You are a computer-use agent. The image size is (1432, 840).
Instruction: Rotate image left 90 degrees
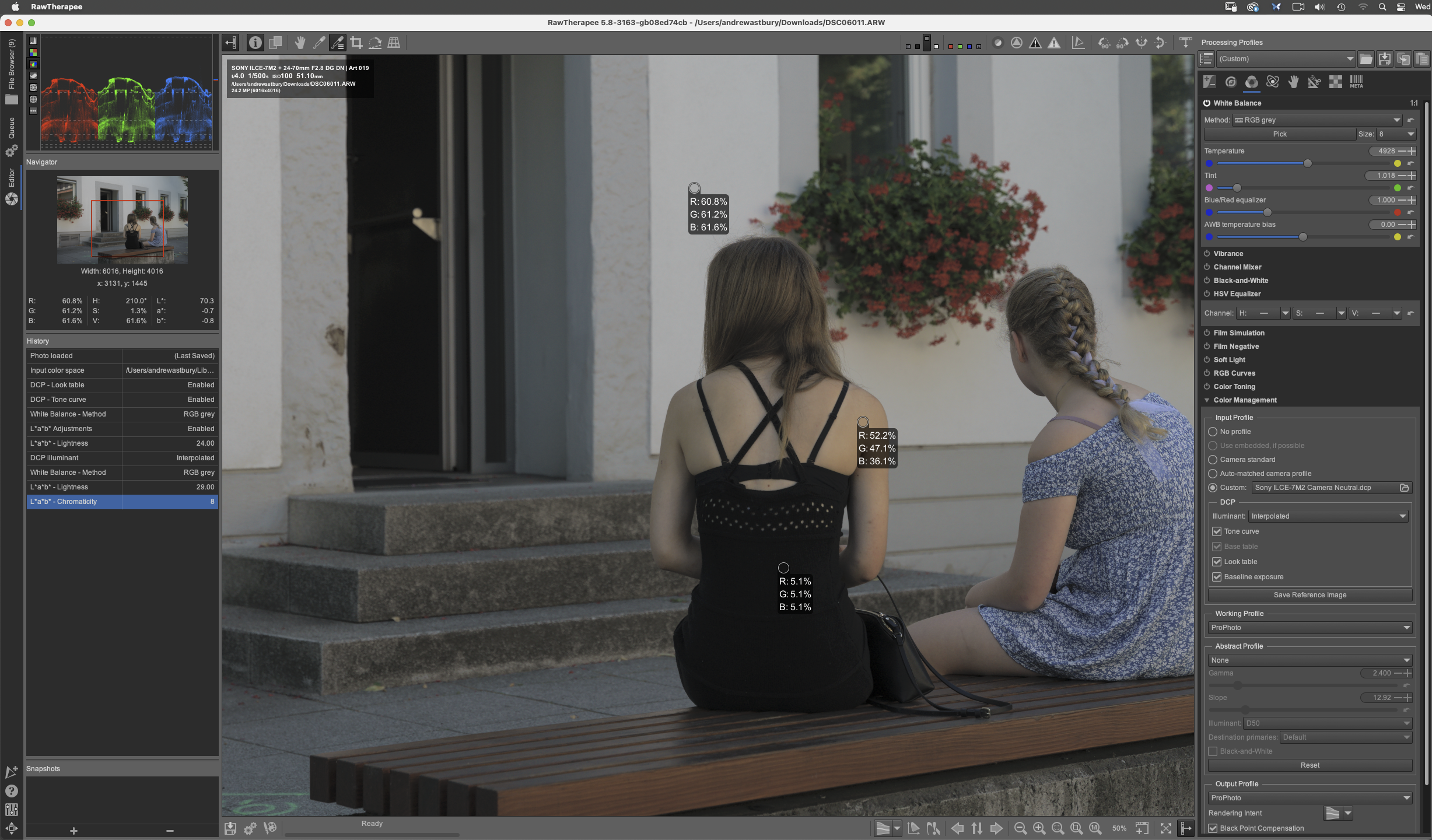pyautogui.click(x=1104, y=43)
